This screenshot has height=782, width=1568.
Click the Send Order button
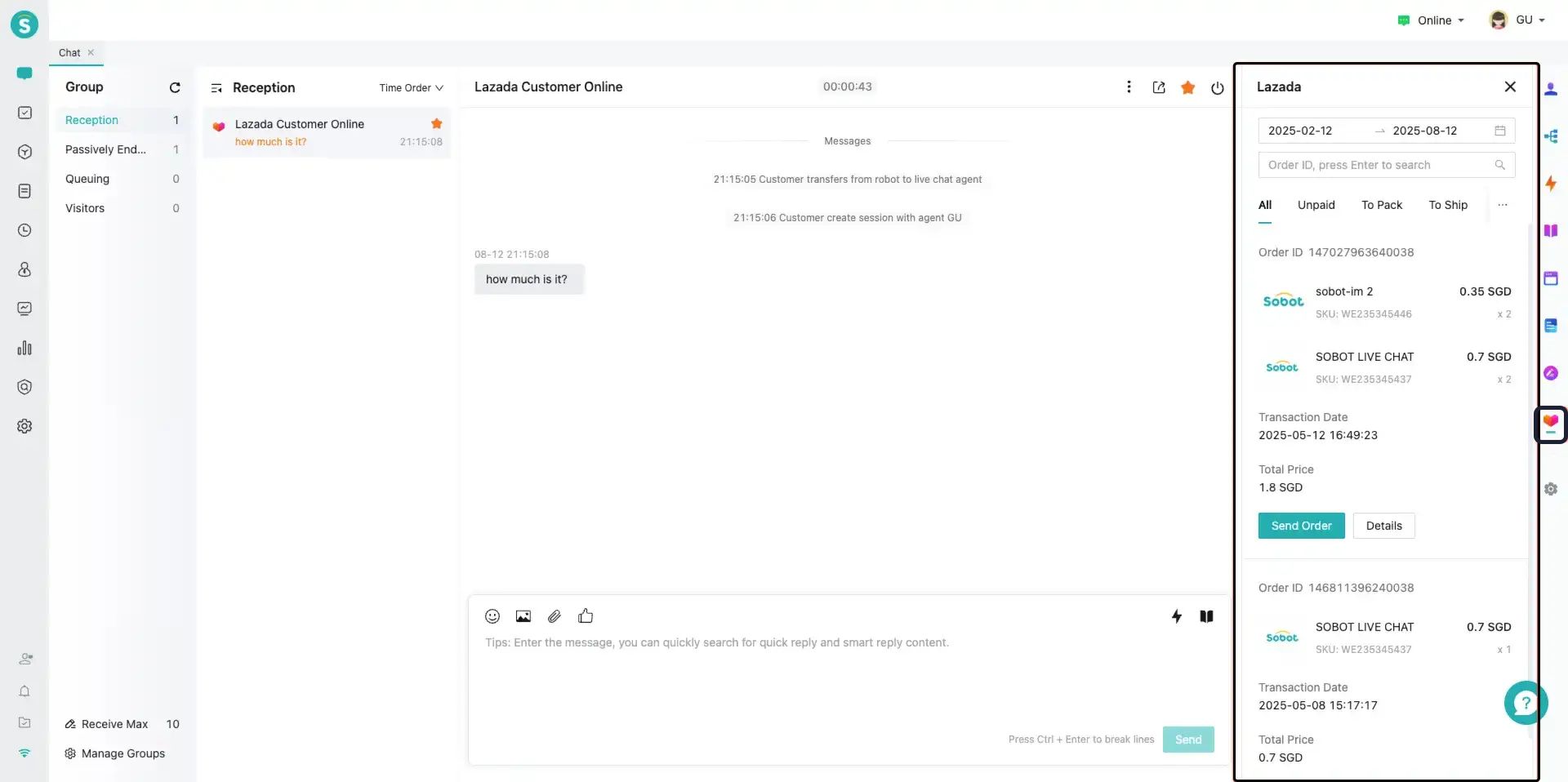tap(1301, 526)
